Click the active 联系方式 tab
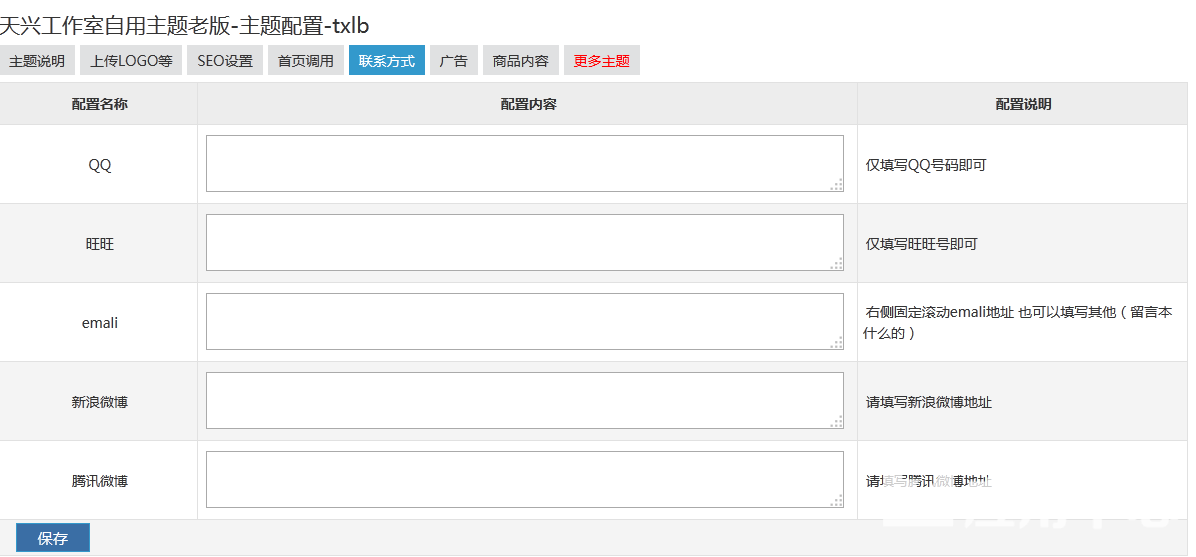1196x557 pixels. pos(387,61)
